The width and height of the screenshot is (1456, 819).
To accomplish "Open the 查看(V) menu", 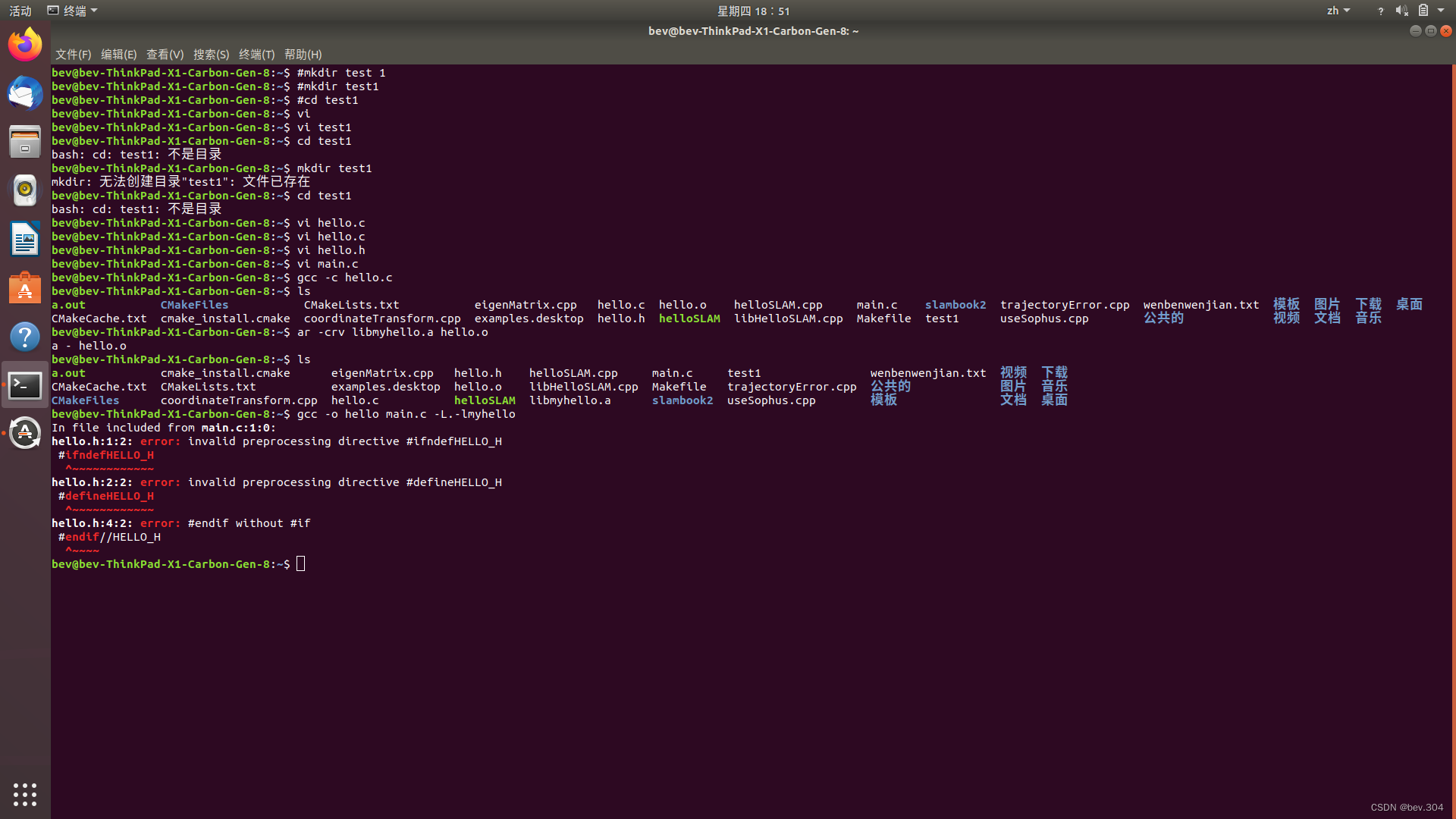I will click(x=165, y=55).
